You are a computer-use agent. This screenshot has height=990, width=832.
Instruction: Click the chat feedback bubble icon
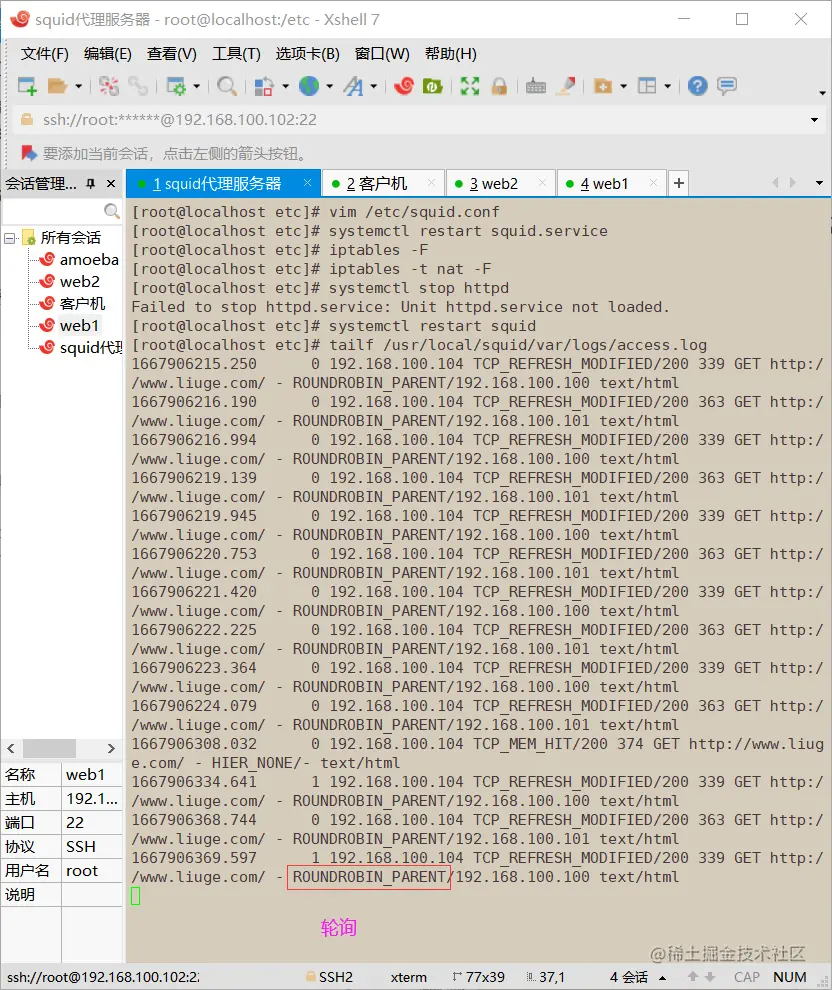[727, 86]
